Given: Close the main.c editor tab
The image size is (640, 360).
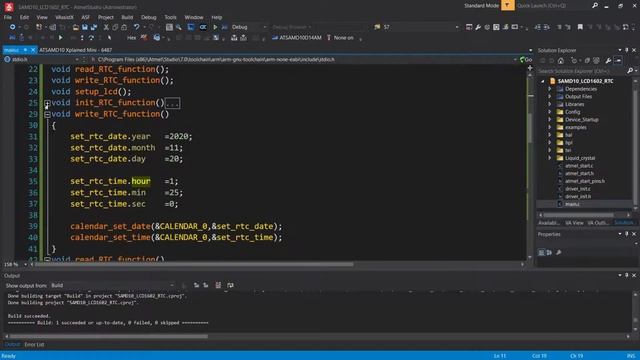Looking at the screenshot, I should tap(33, 50).
